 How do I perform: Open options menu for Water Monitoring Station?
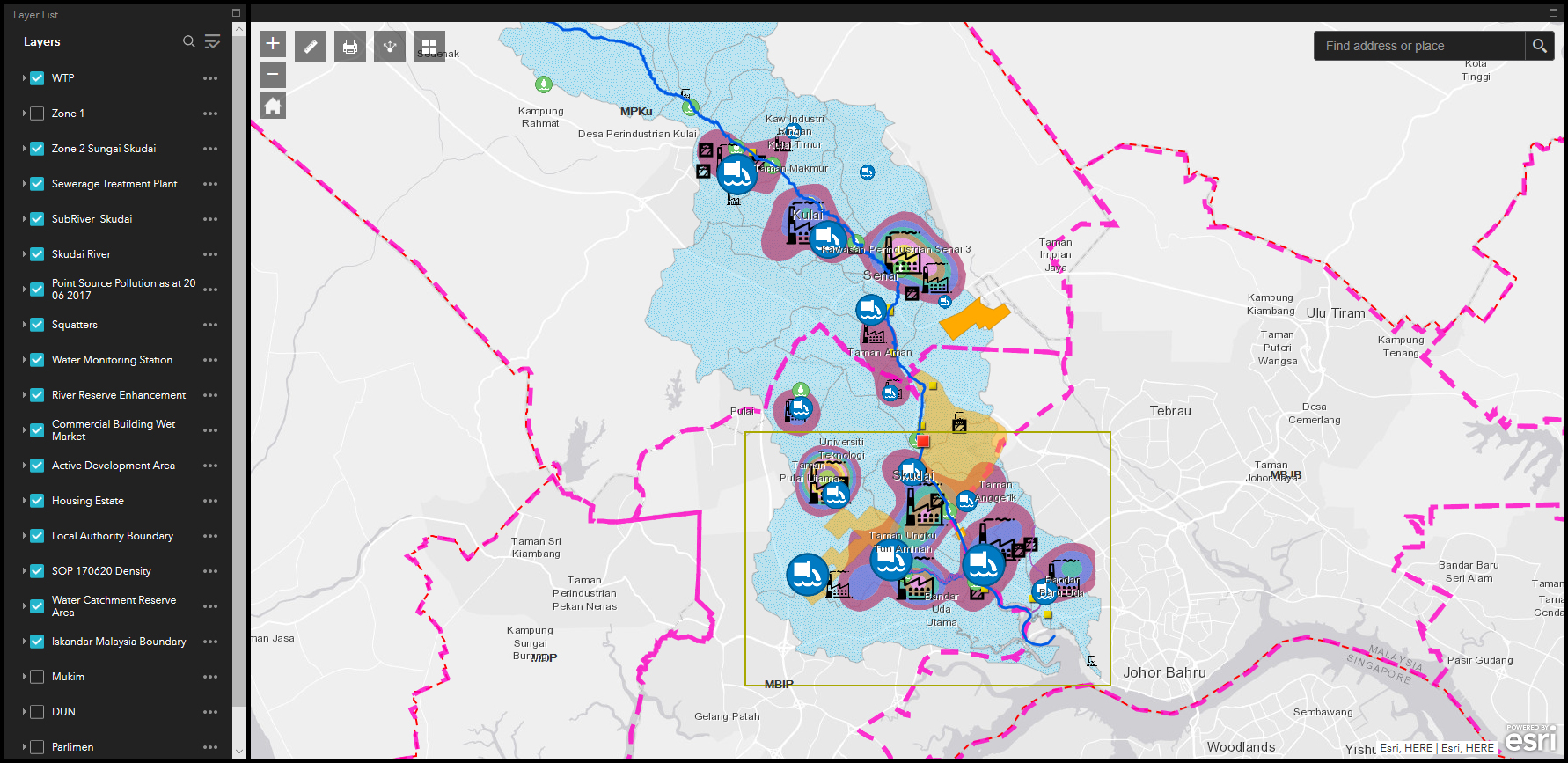point(210,360)
